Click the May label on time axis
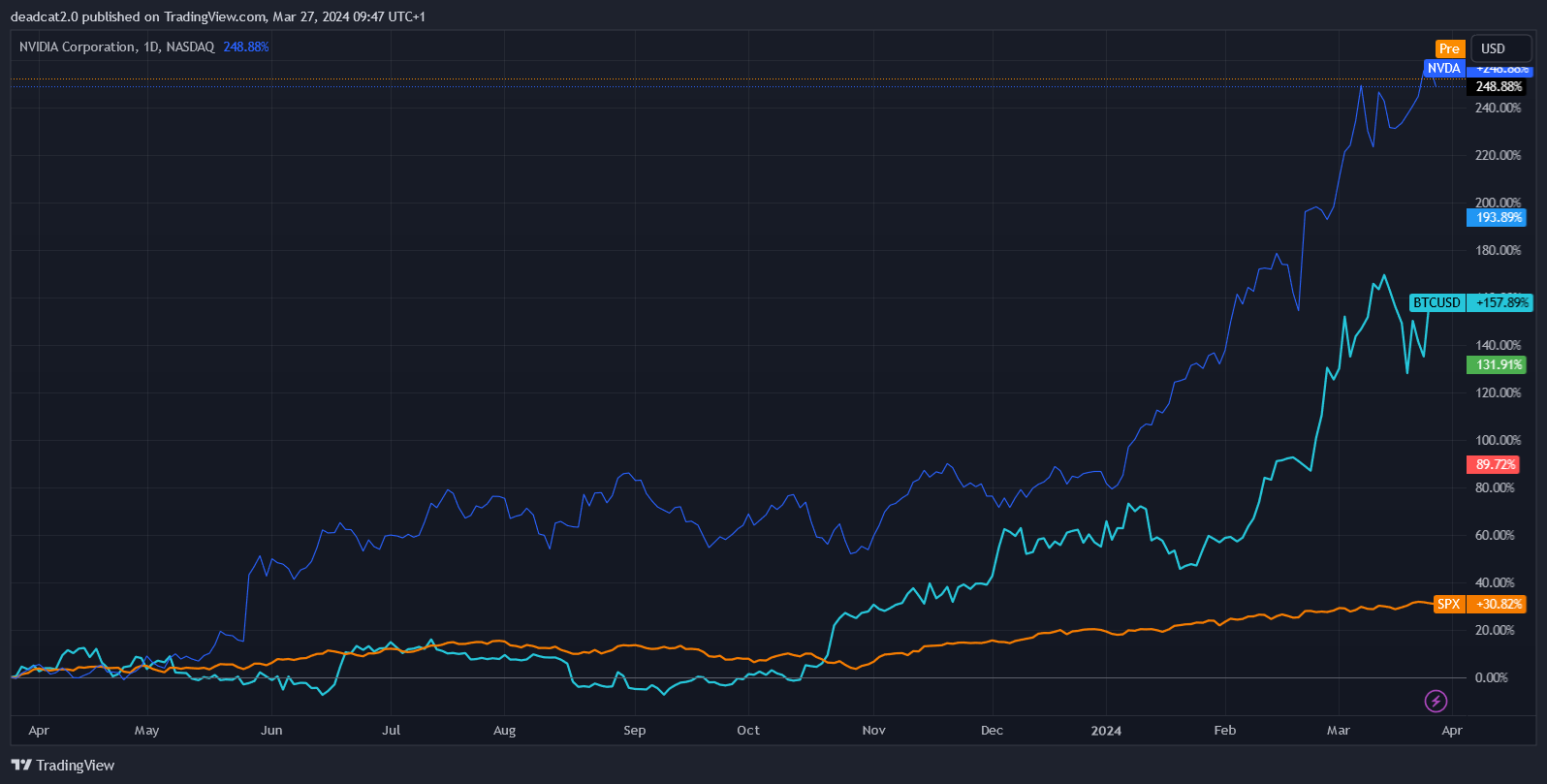This screenshot has height=784, width=1547. pyautogui.click(x=146, y=731)
